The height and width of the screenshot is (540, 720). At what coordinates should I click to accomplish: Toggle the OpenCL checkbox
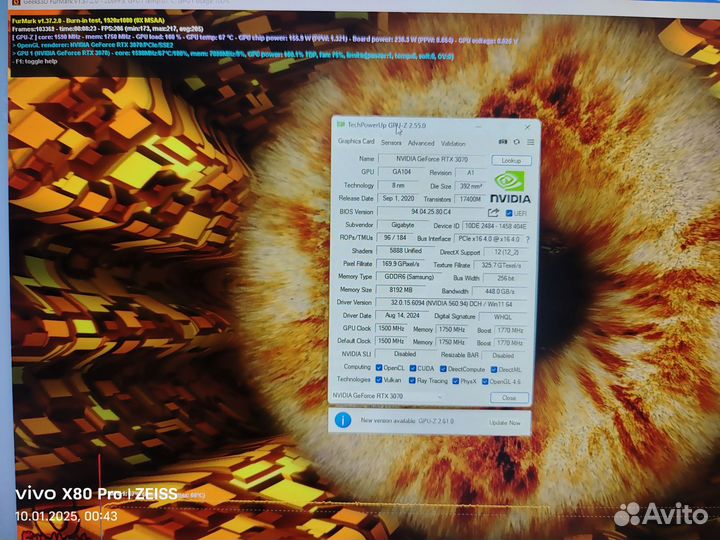pyautogui.click(x=380, y=368)
